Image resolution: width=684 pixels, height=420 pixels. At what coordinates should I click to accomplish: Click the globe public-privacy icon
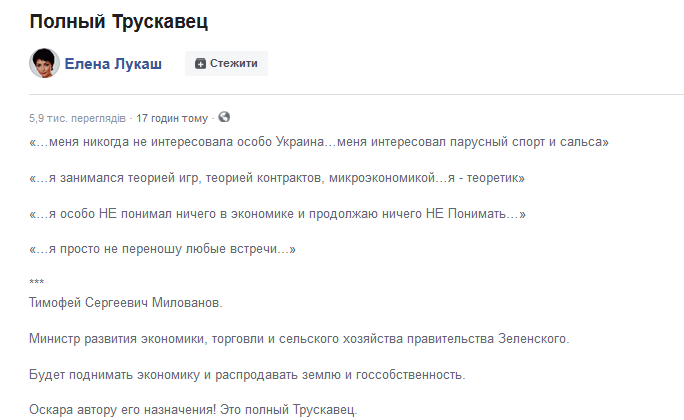point(224,117)
